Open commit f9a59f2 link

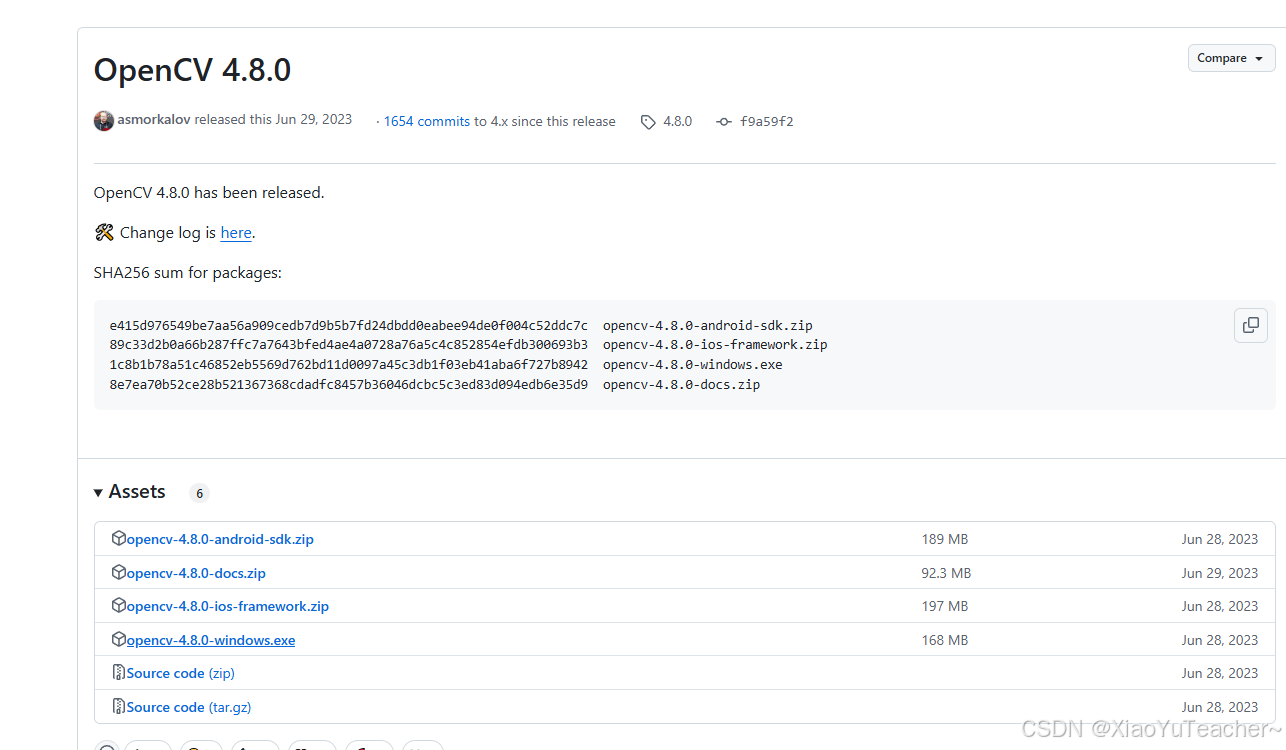(x=766, y=121)
